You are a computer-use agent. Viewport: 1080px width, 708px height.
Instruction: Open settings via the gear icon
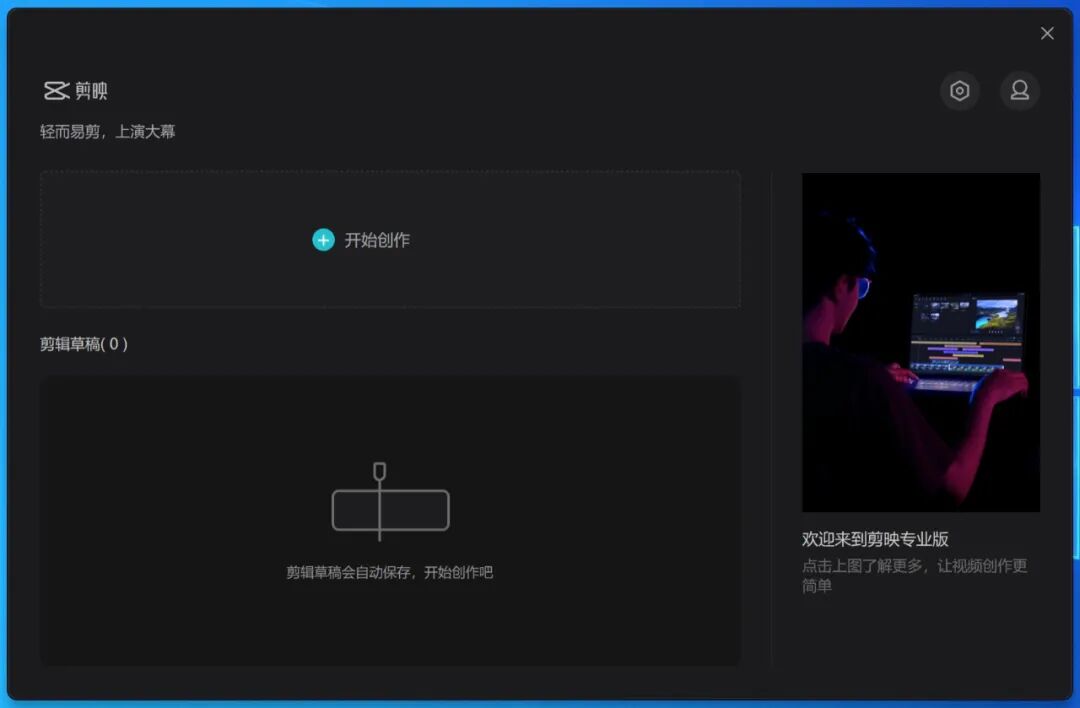[959, 90]
